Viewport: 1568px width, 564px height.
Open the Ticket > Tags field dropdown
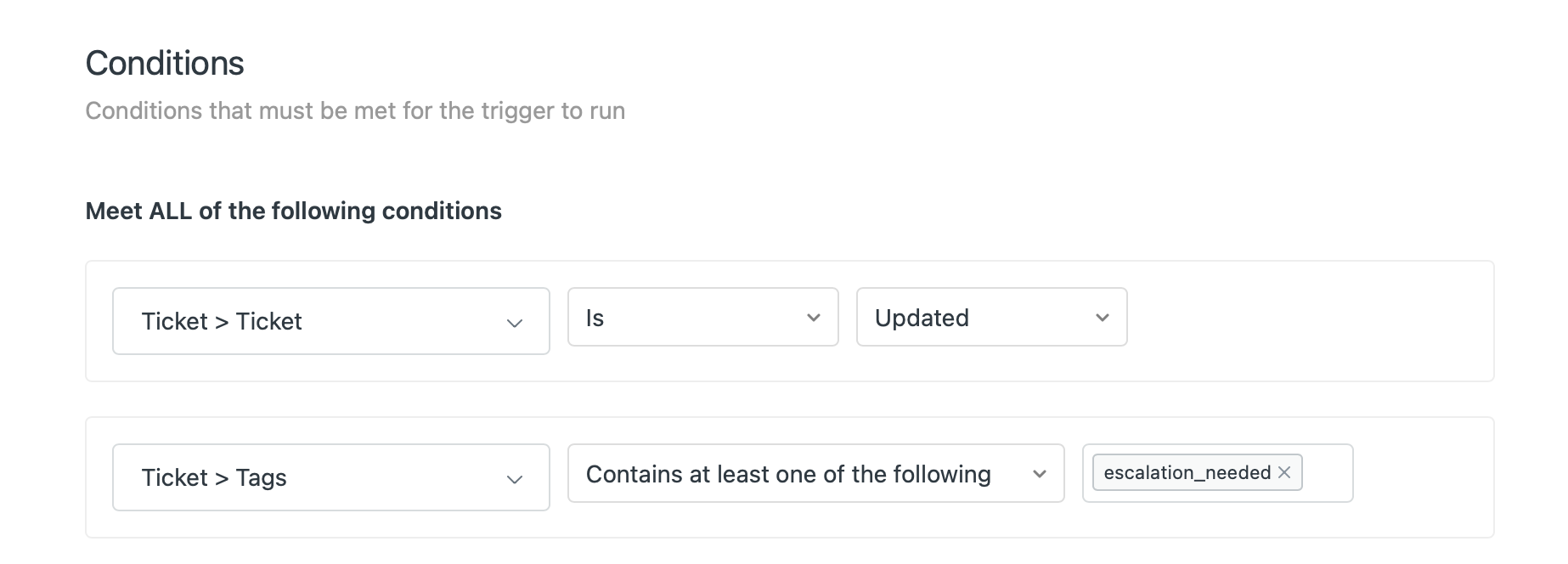click(330, 477)
